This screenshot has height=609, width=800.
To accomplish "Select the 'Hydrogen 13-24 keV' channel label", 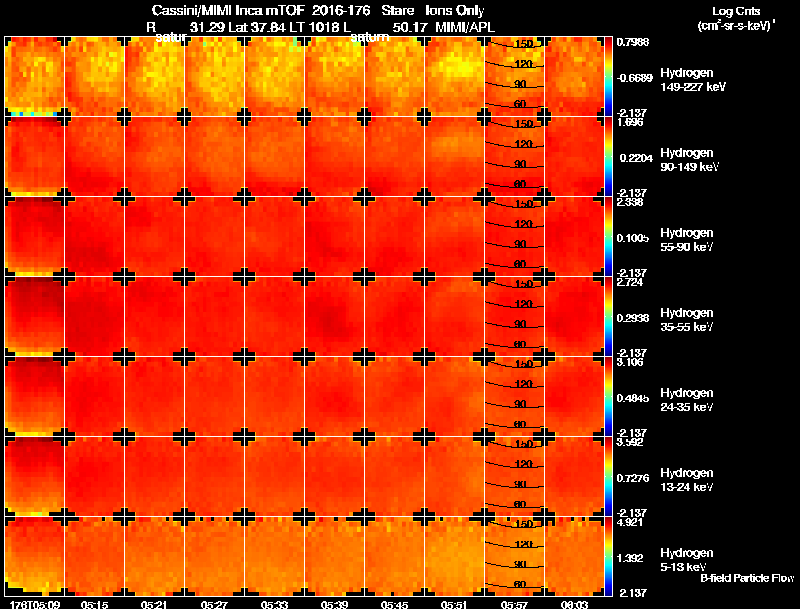I will click(x=687, y=480).
